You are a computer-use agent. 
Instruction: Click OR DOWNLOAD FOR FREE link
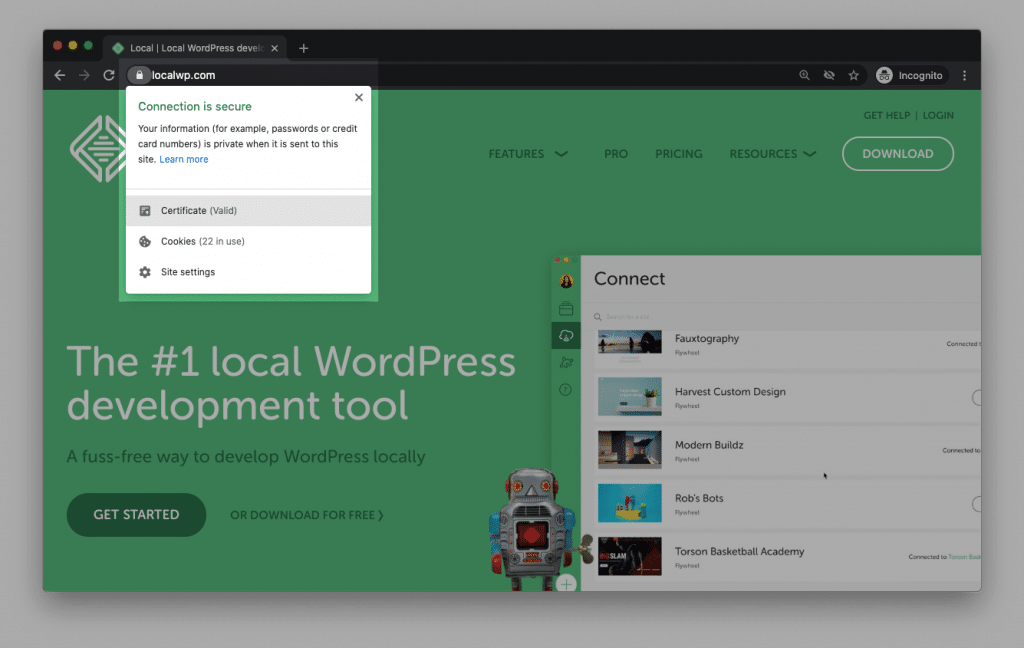(306, 515)
